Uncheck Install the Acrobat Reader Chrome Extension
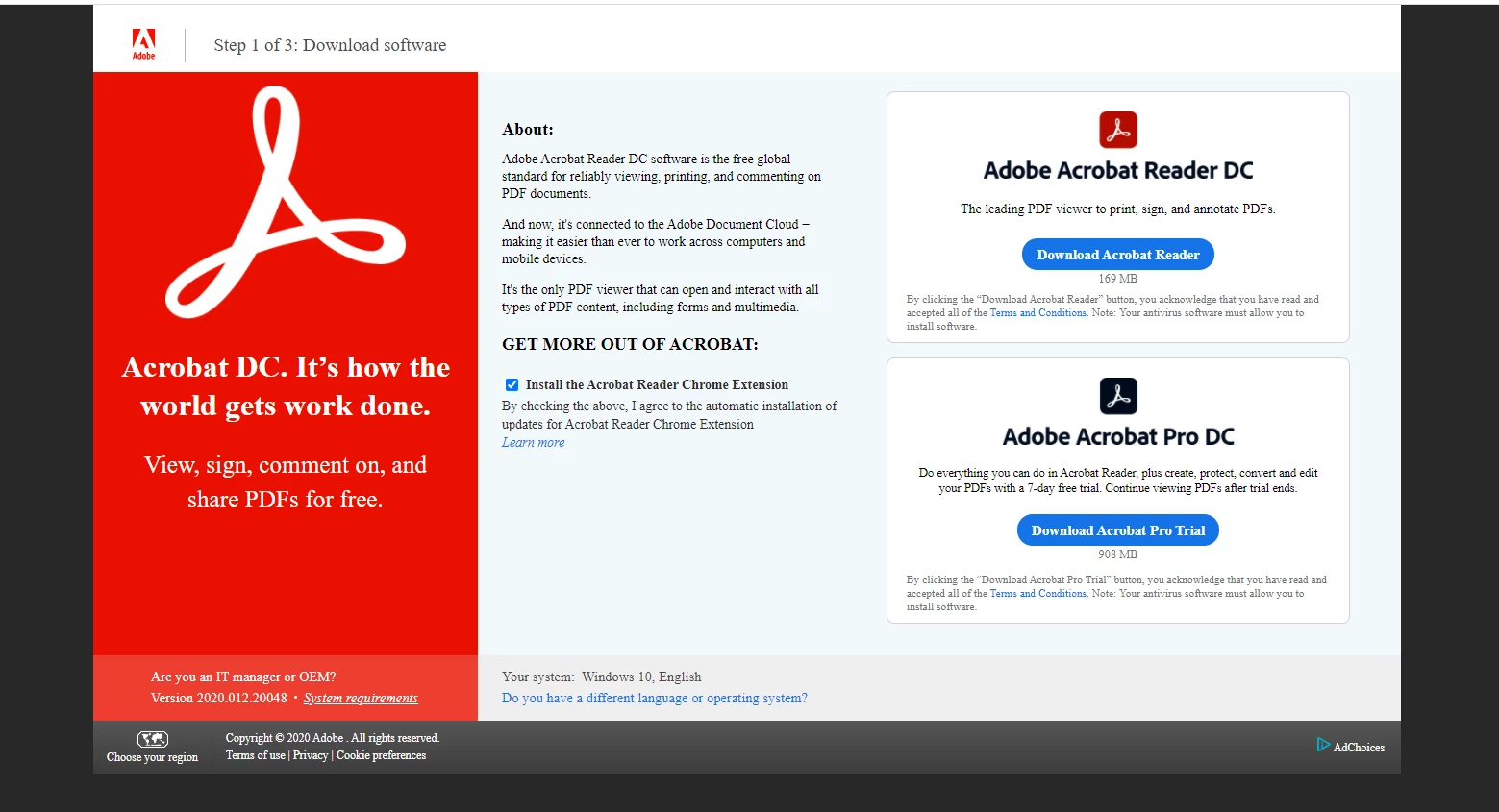The image size is (1499, 812). (512, 384)
